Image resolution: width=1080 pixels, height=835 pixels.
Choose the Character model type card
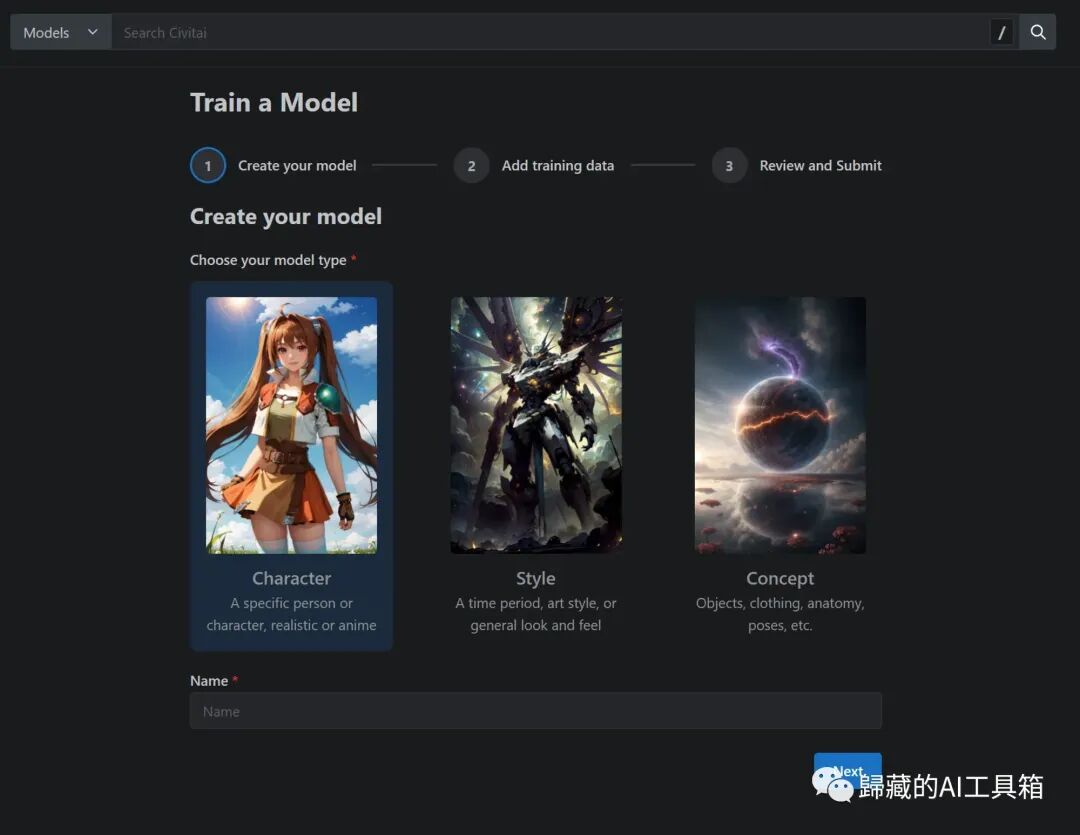click(291, 466)
